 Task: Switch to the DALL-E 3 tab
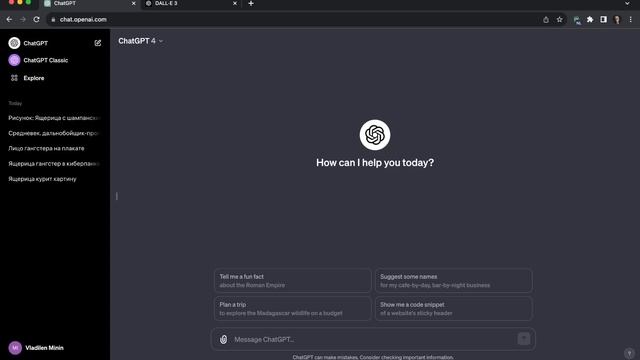(191, 4)
